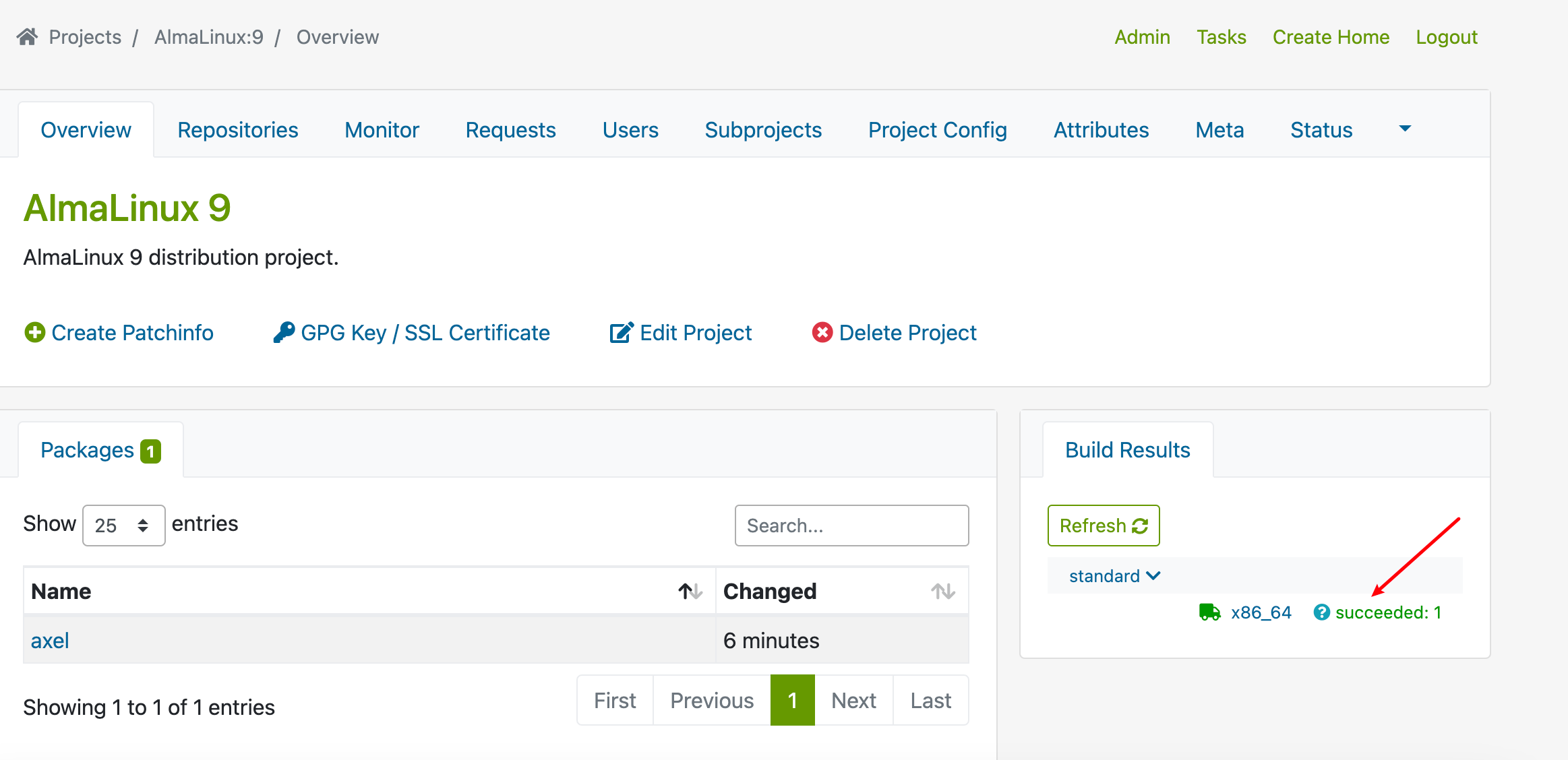The width and height of the screenshot is (1568, 760).
Task: Click the Edit Project pencil icon
Action: (x=622, y=332)
